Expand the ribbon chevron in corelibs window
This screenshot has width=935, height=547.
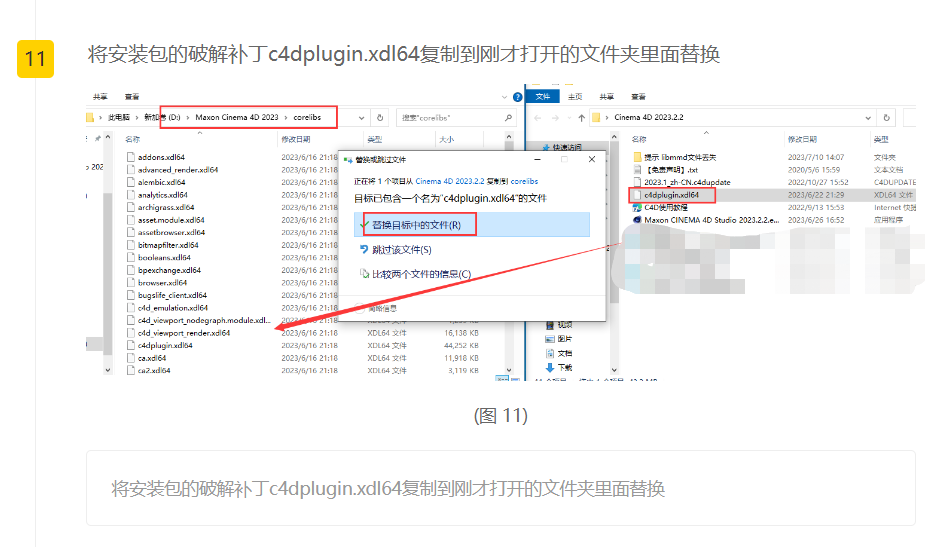tap(504, 97)
